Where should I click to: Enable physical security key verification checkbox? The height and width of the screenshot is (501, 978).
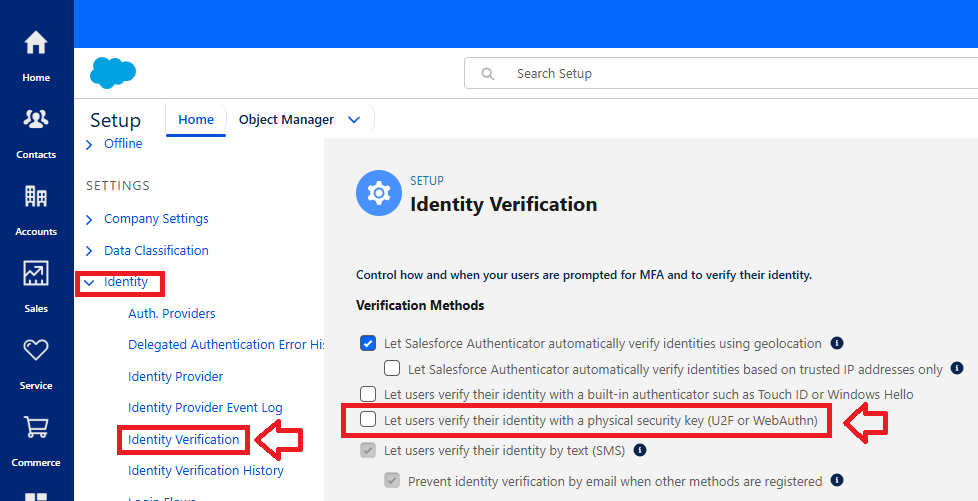tap(368, 421)
